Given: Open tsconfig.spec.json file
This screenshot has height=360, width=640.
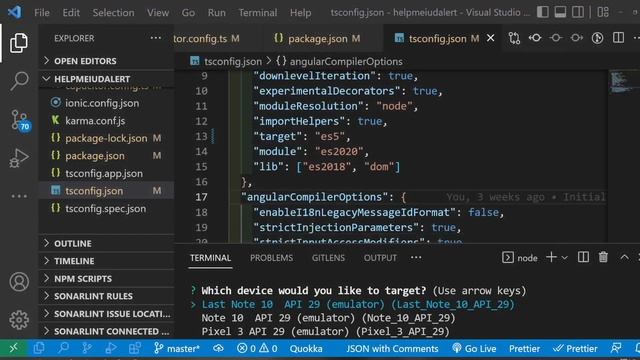Looking at the screenshot, I should click(106, 208).
